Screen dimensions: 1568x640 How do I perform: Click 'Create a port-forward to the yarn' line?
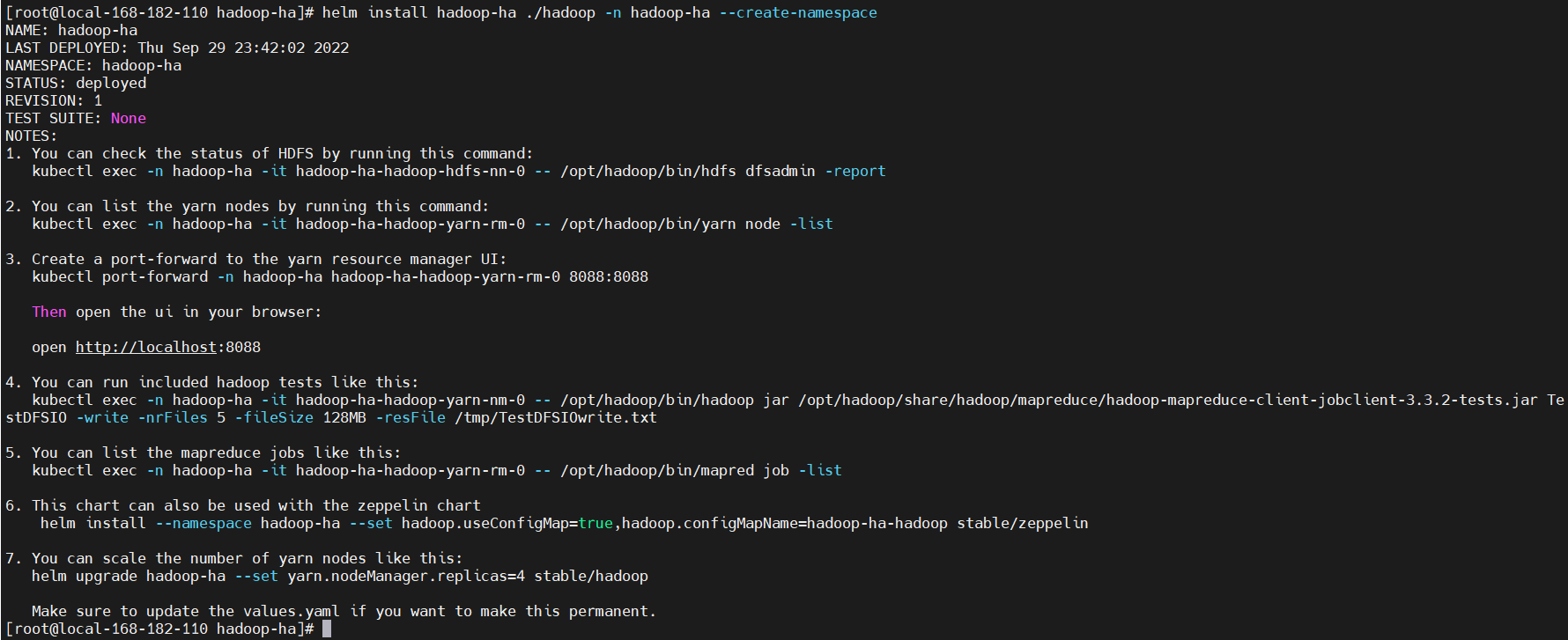[255, 259]
